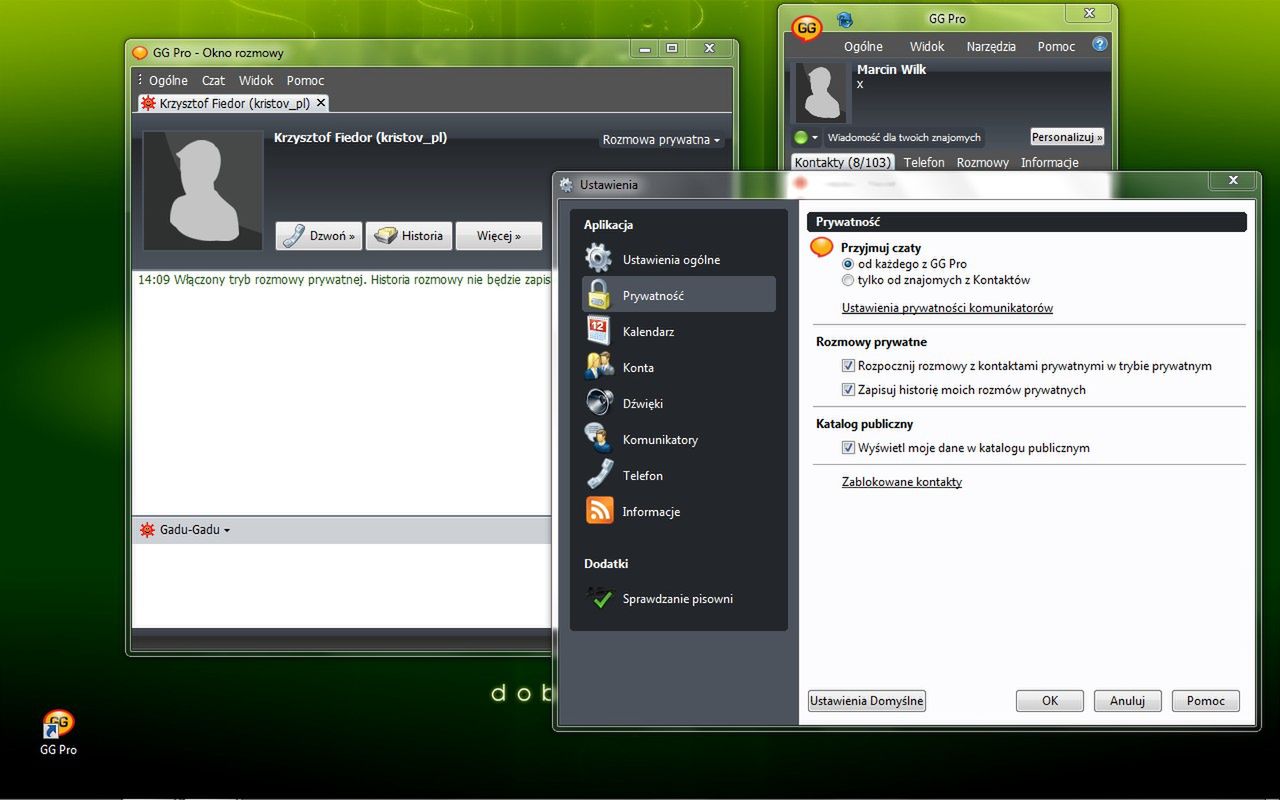Toggle 'Rozpocznij rozmowy z kontaktami prywatnymi' checkbox
Image resolution: width=1280 pixels, height=800 pixels.
pyautogui.click(x=848, y=366)
